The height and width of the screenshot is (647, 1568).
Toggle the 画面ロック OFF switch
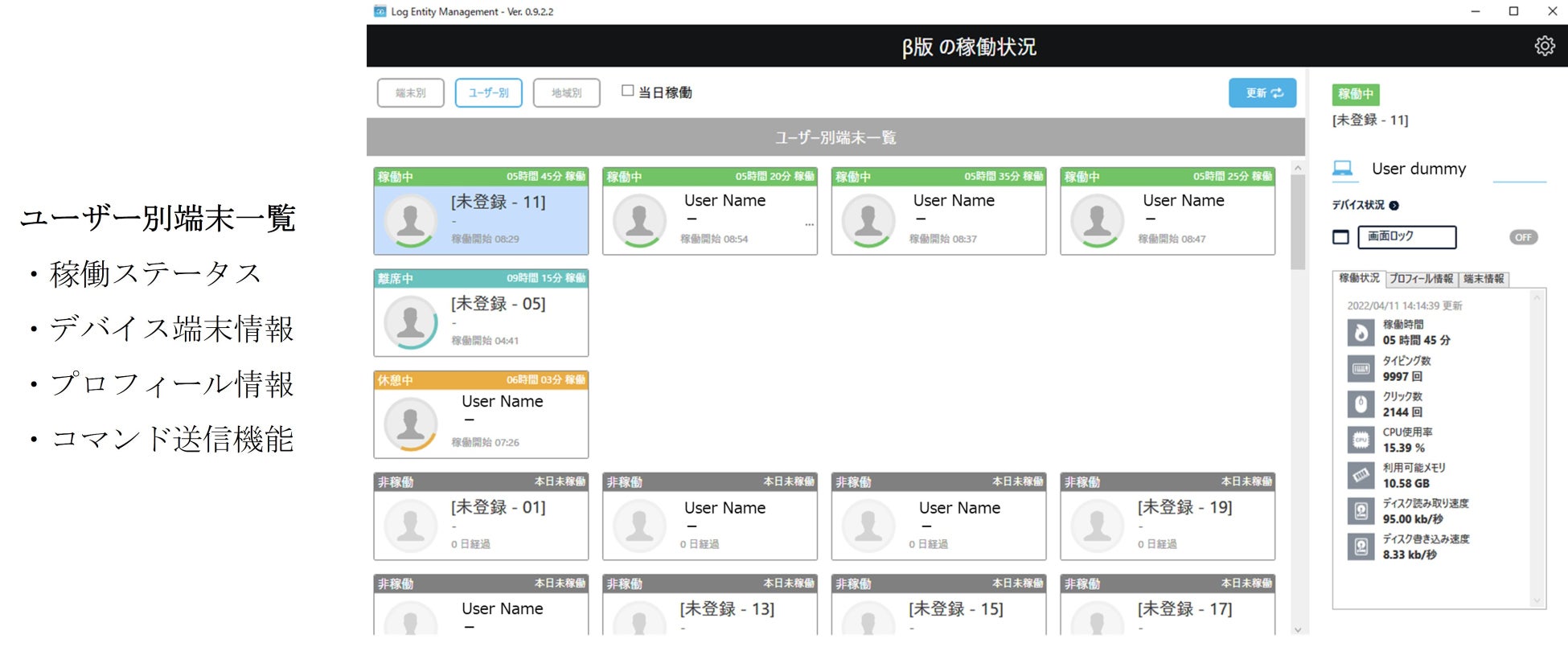[1523, 237]
